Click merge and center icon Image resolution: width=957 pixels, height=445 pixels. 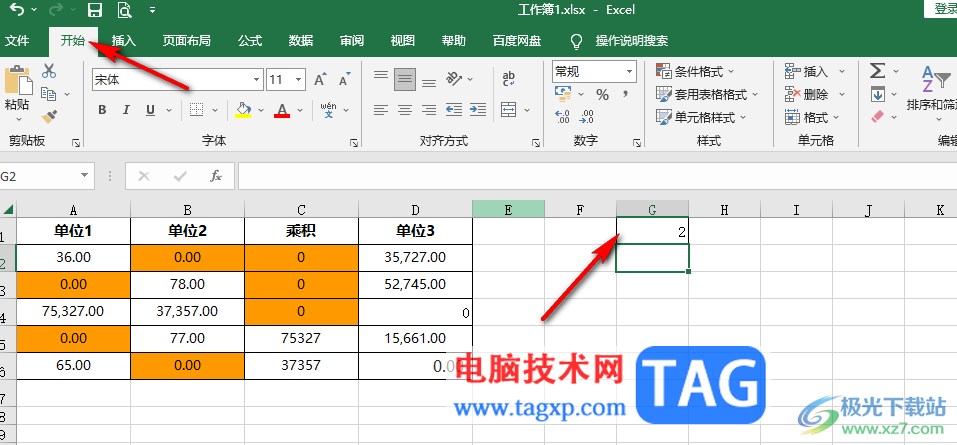pyautogui.click(x=508, y=110)
